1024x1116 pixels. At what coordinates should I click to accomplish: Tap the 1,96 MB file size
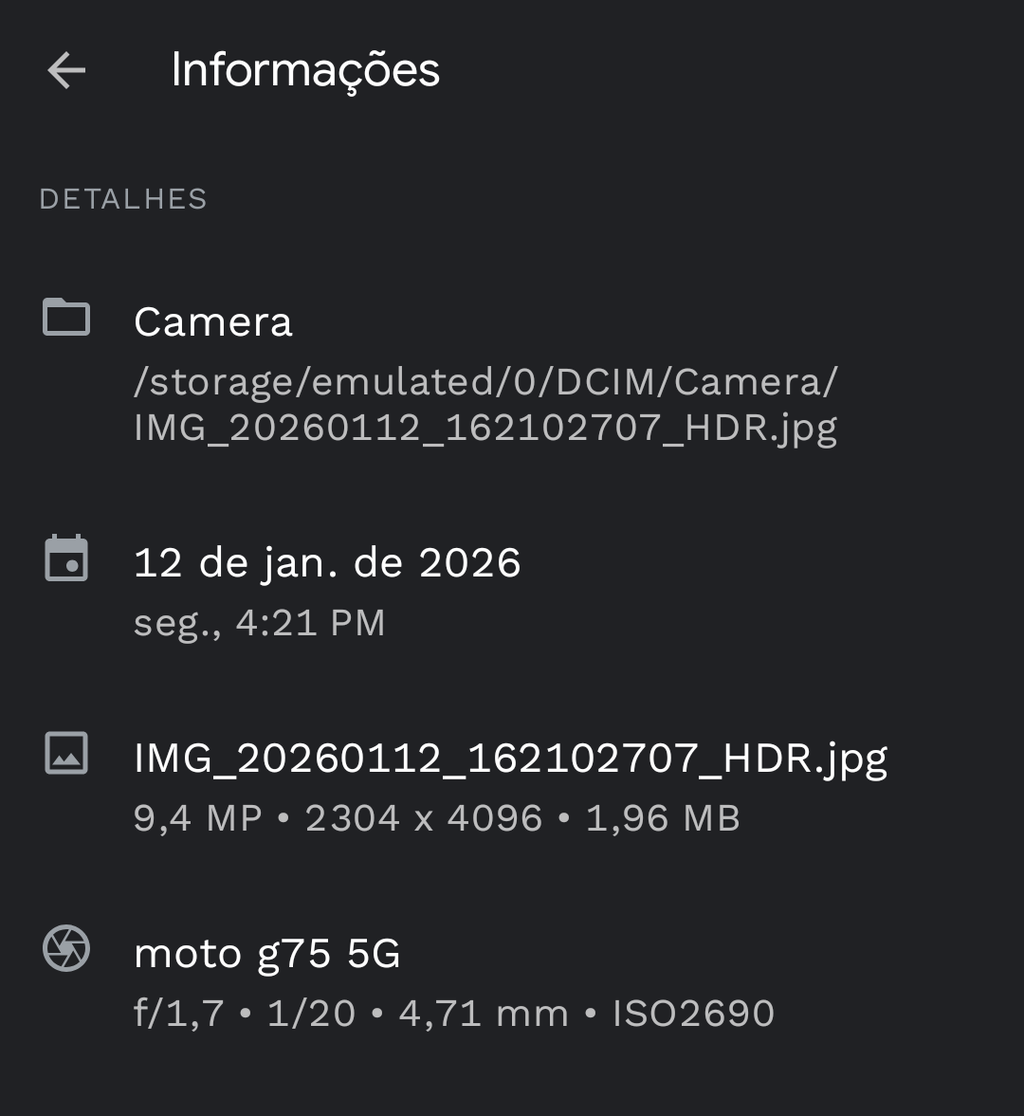[662, 818]
